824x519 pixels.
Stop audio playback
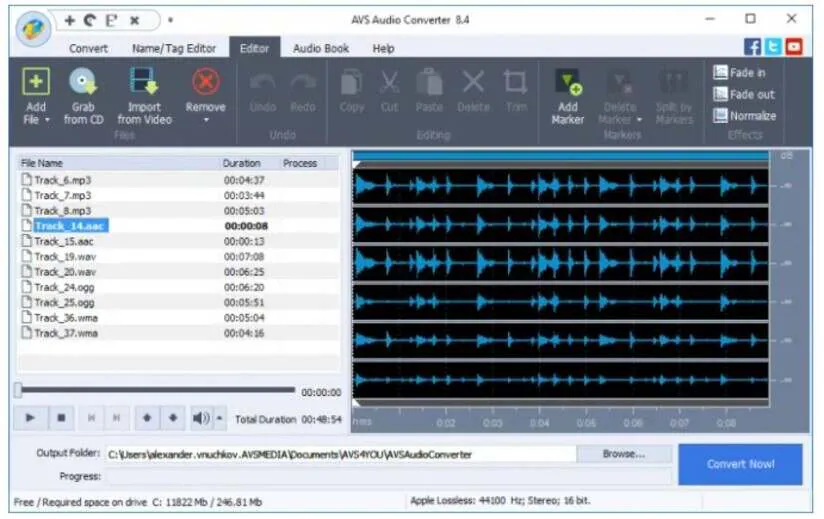61,418
